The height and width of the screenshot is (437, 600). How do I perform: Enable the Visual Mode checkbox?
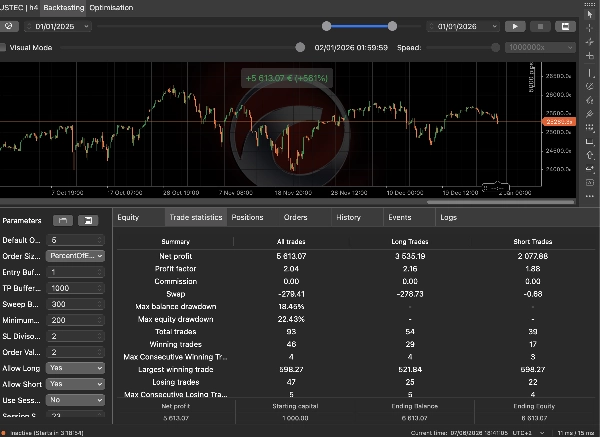point(3,47)
